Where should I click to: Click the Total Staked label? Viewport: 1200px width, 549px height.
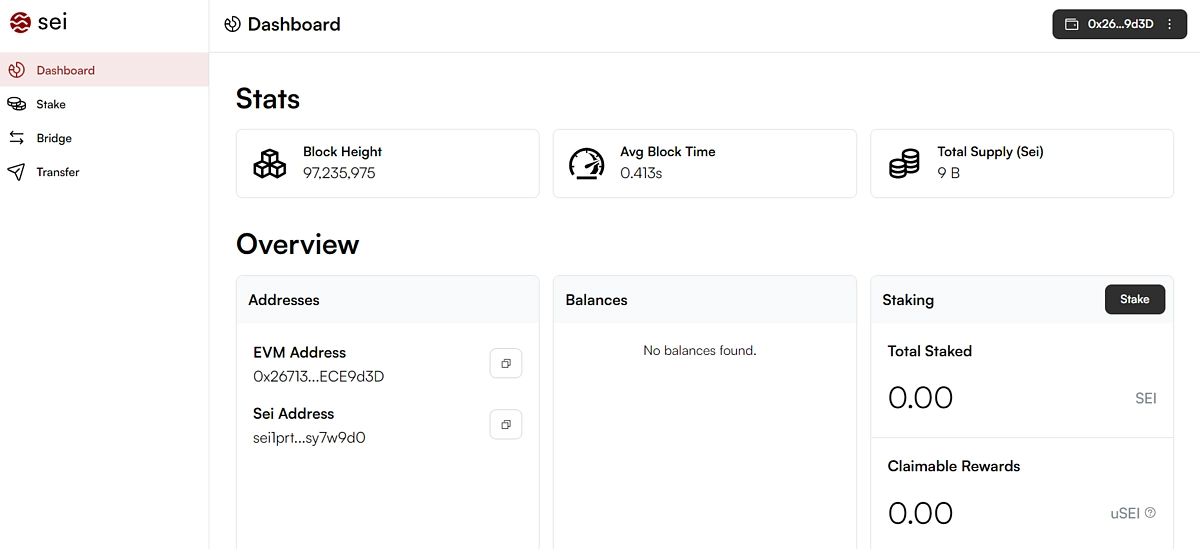tap(930, 351)
